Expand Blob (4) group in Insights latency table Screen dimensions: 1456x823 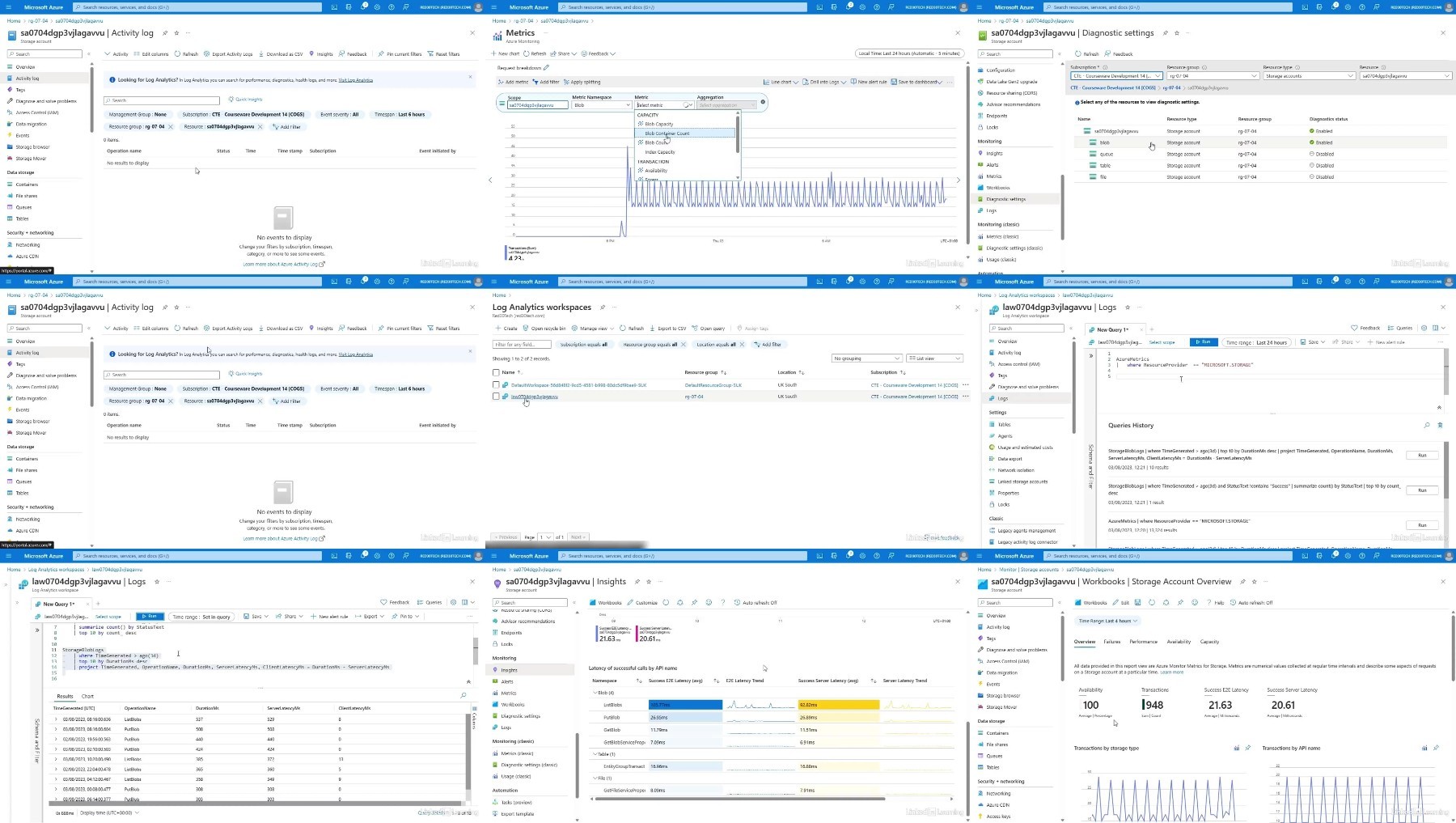(x=604, y=693)
